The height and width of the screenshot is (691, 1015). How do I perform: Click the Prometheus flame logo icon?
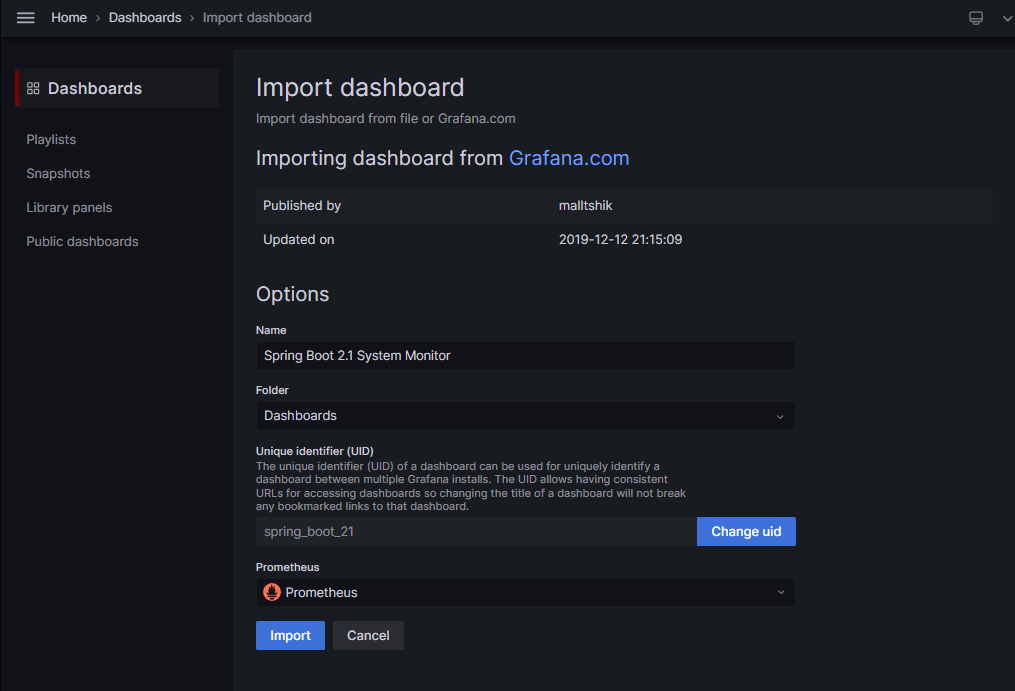[x=272, y=592]
